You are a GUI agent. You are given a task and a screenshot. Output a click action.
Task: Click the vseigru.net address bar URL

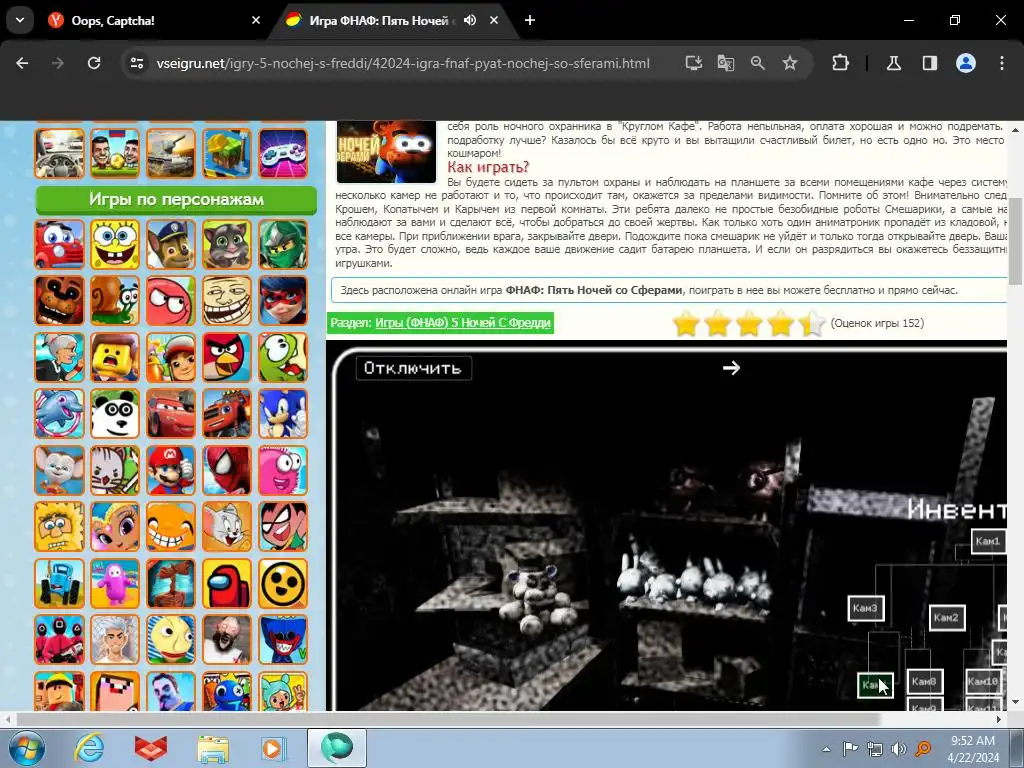403,63
